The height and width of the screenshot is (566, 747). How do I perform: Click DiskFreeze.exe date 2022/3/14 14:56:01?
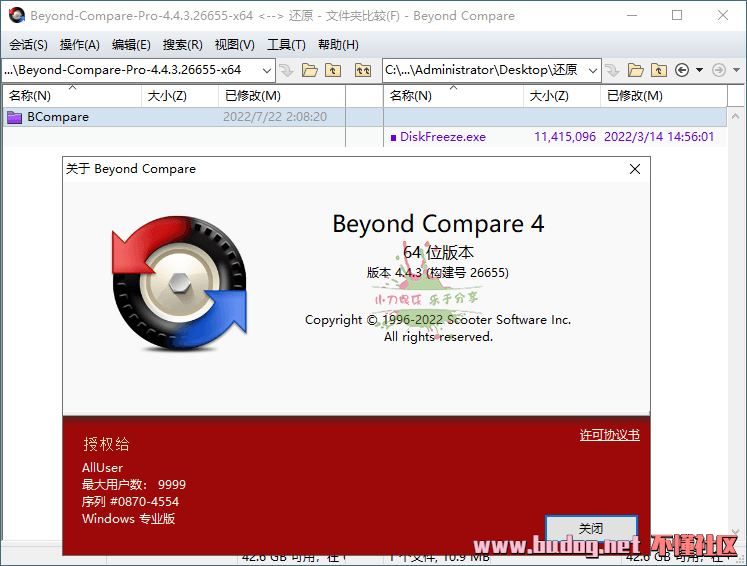pos(659,137)
